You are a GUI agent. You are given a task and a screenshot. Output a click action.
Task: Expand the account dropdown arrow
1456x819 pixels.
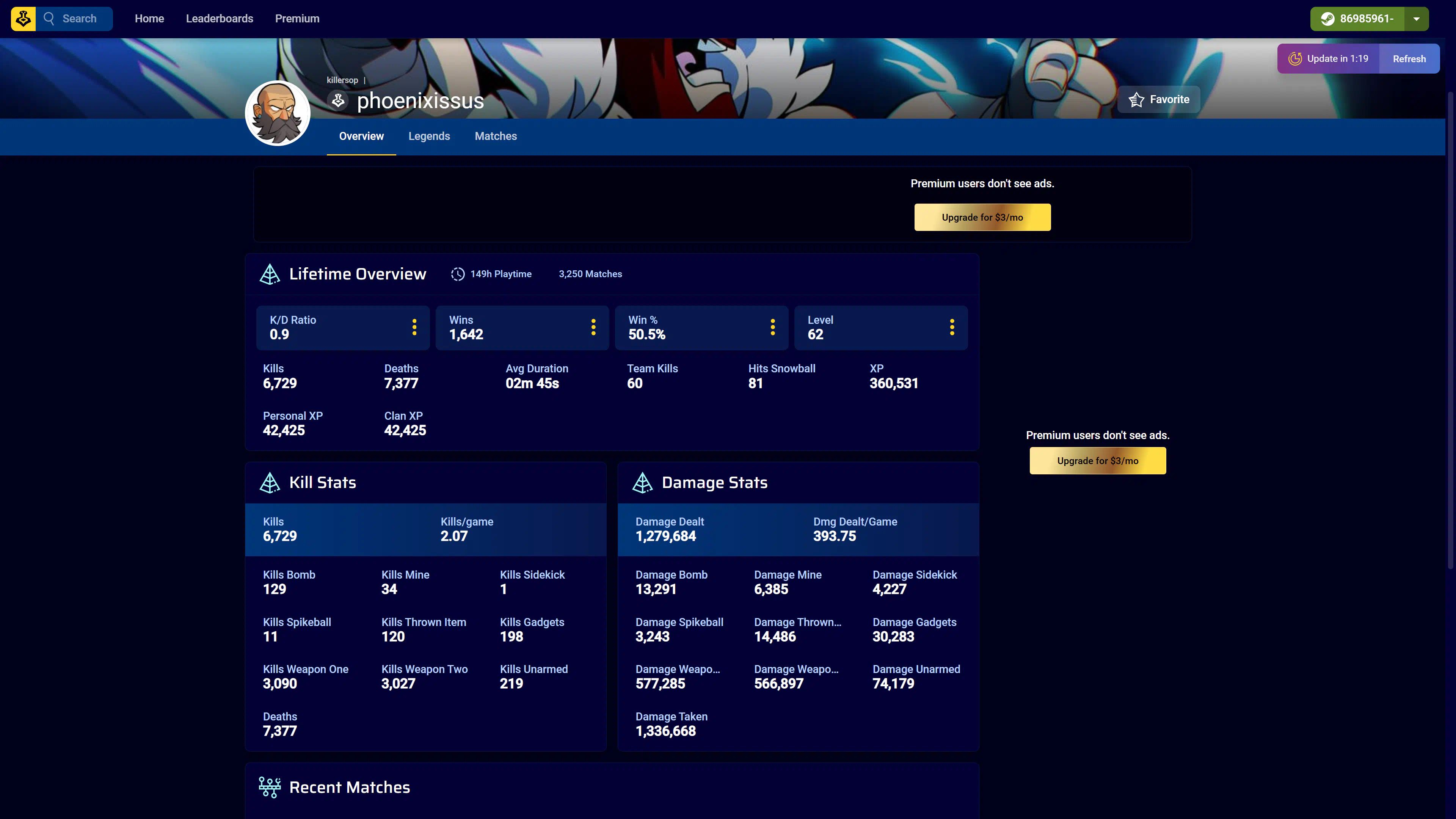click(1417, 19)
